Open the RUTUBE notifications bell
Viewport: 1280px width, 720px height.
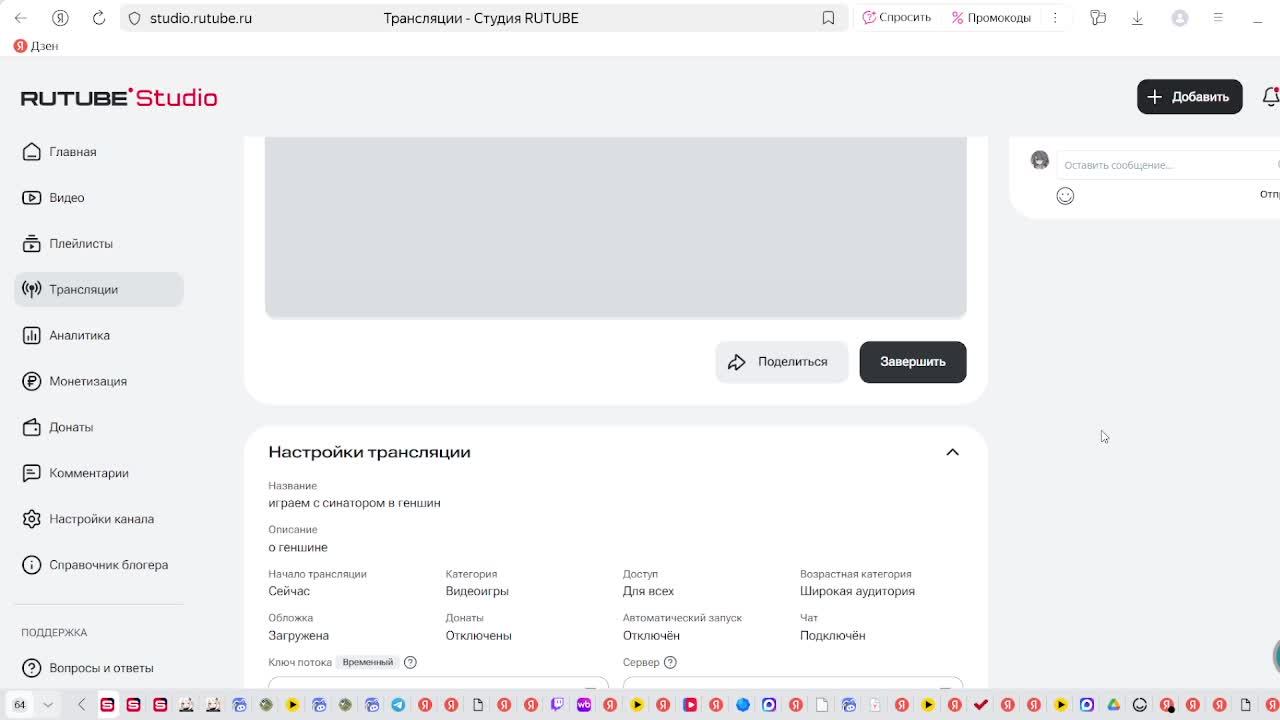[x=1271, y=97]
